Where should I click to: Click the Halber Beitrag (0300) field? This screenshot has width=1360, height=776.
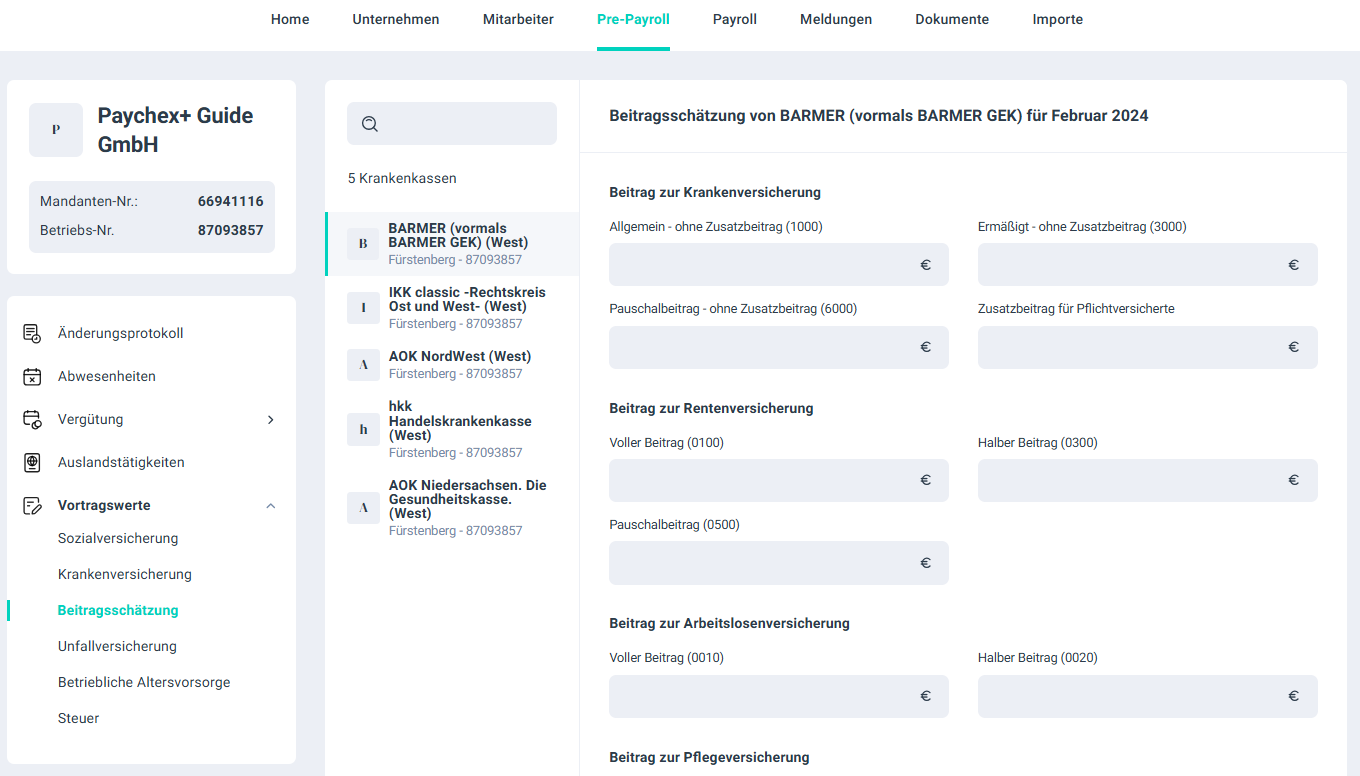(1148, 480)
